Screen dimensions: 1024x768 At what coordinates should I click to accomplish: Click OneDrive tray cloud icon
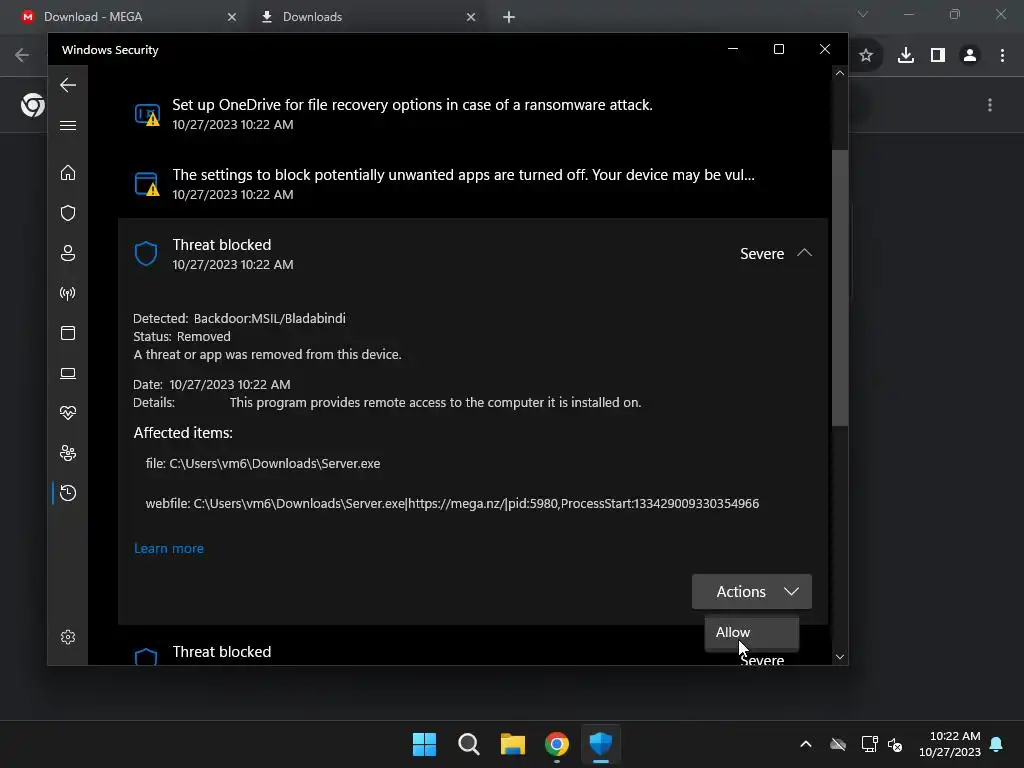838,744
